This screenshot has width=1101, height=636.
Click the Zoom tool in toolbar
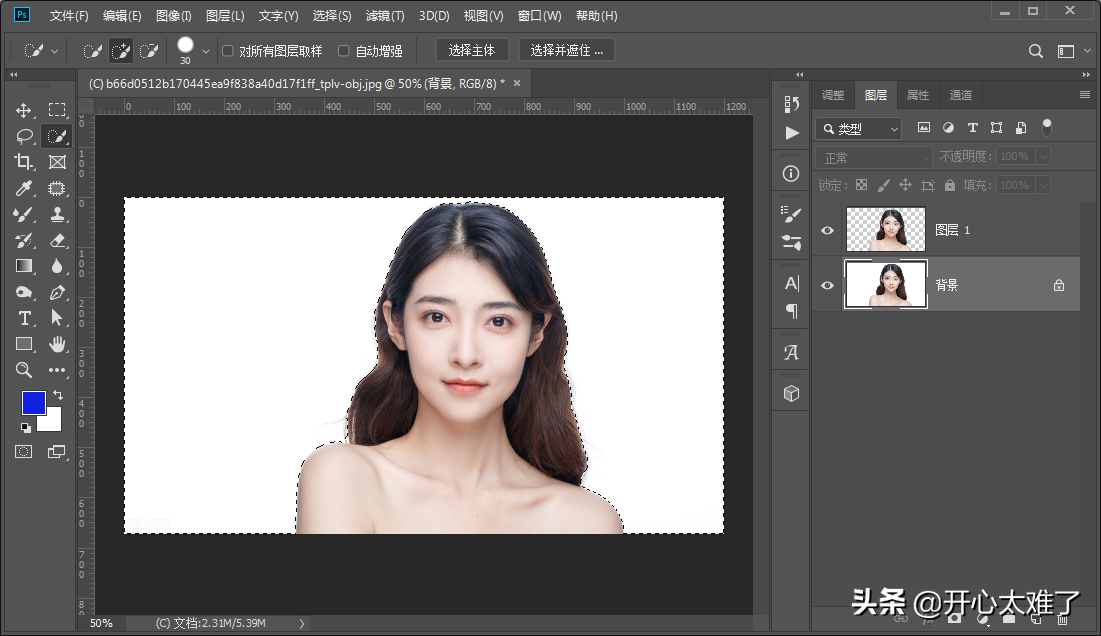tap(24, 370)
